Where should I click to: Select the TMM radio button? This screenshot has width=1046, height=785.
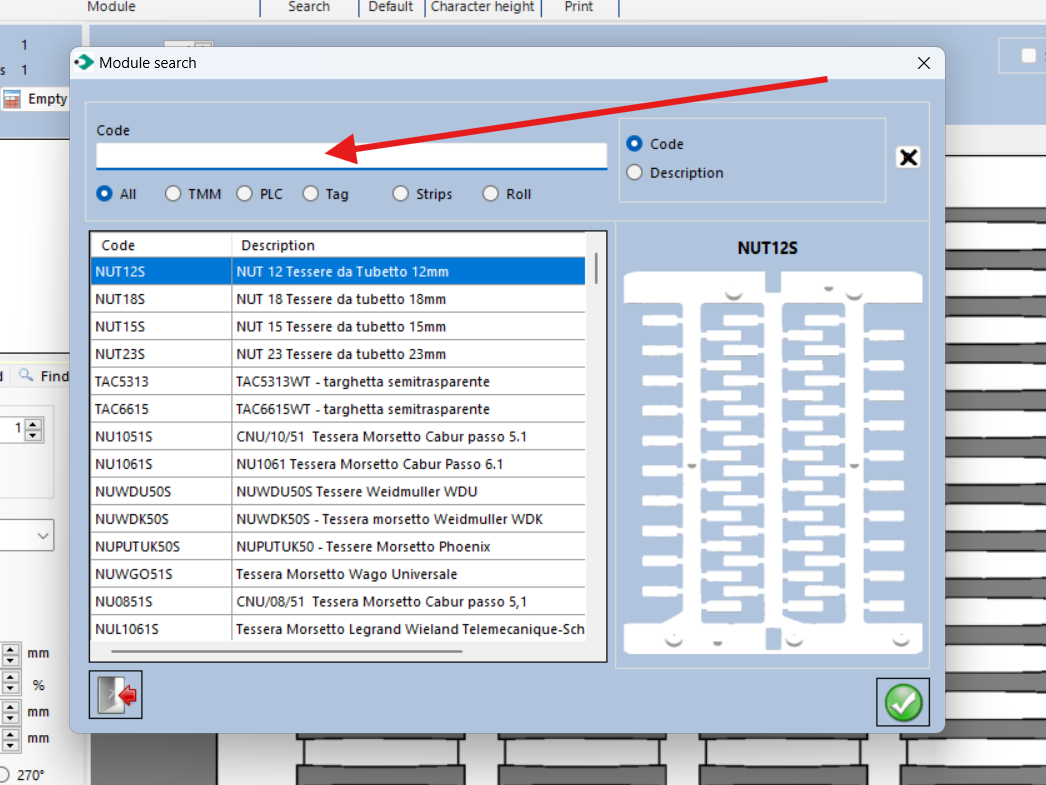[174, 194]
